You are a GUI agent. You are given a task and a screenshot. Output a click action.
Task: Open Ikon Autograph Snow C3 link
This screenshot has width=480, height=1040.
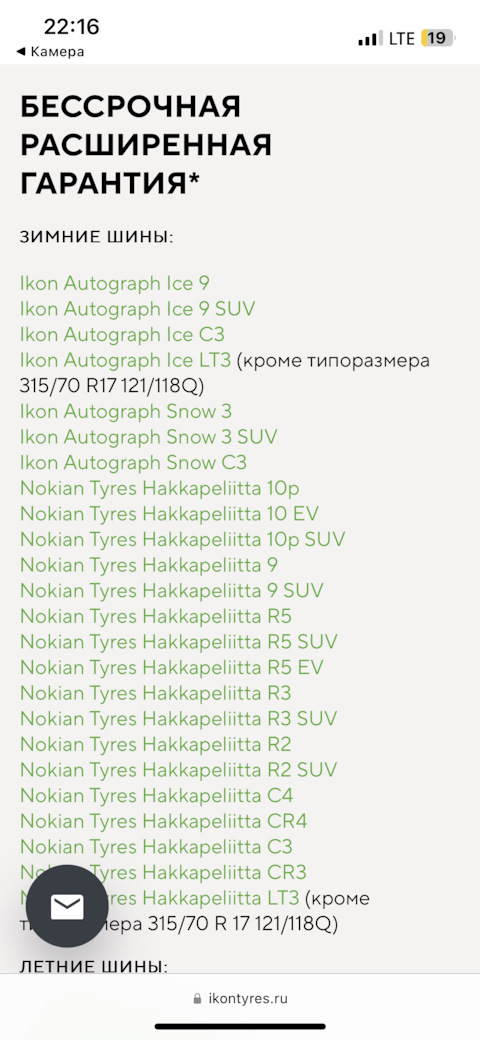[133, 462]
